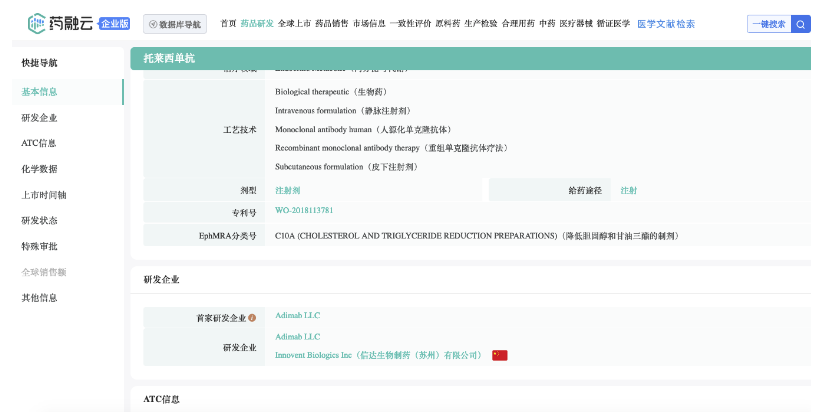Navigate to 上市时间轴 section
The width and height of the screenshot is (813, 412).
[x=43, y=195]
